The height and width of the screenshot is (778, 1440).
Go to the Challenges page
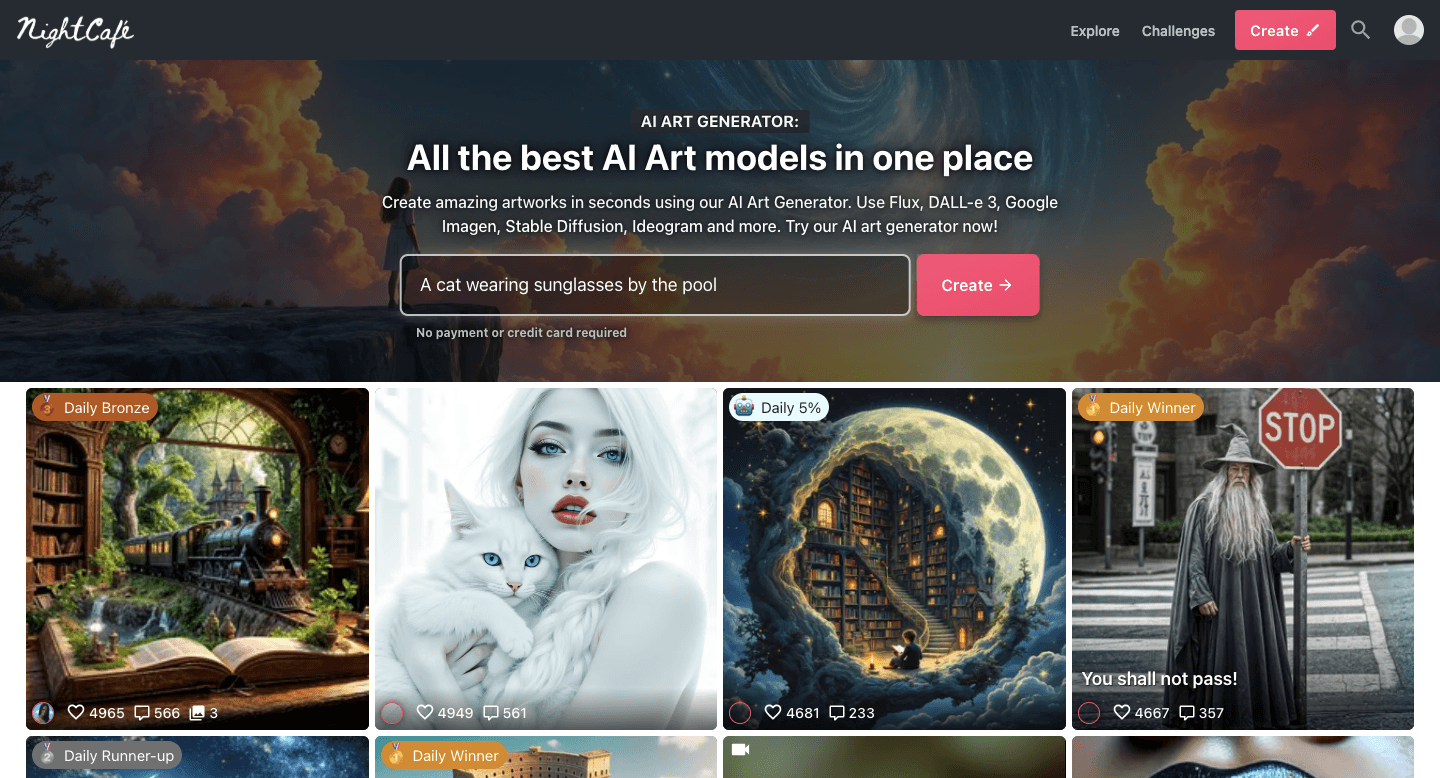[1178, 31]
